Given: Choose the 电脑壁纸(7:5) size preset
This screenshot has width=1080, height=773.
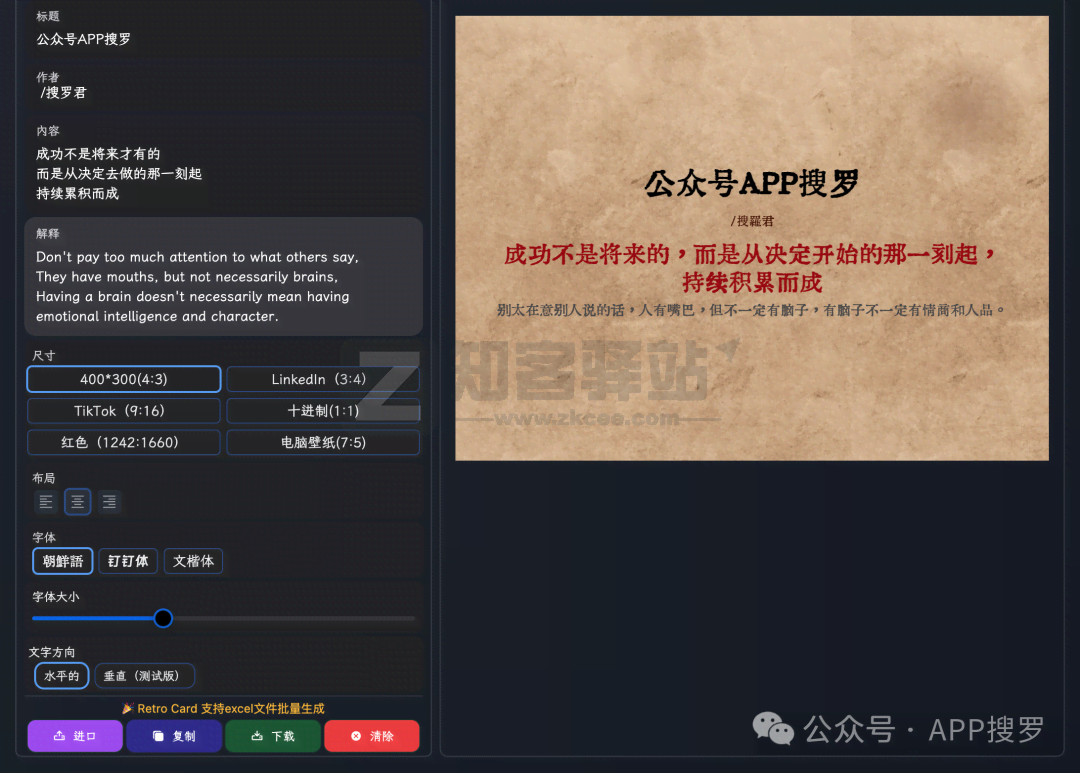Looking at the screenshot, I should [322, 442].
